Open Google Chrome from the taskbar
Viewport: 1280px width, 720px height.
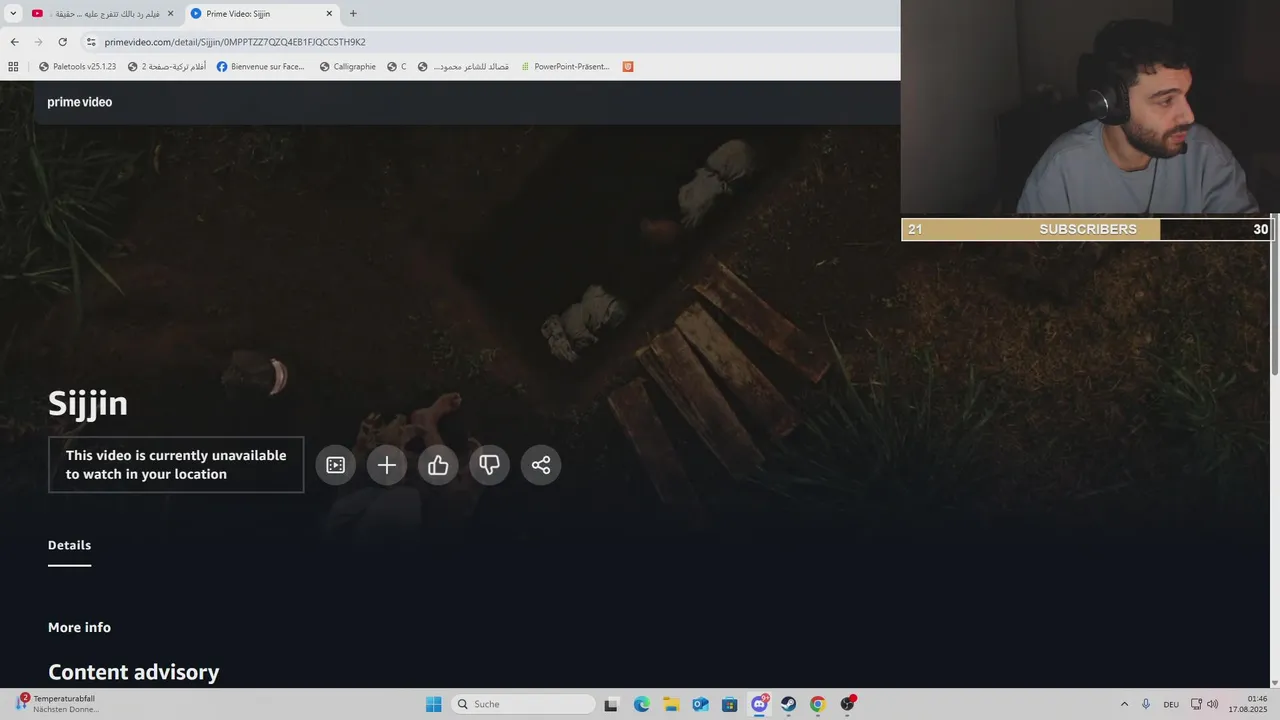pyautogui.click(x=818, y=704)
